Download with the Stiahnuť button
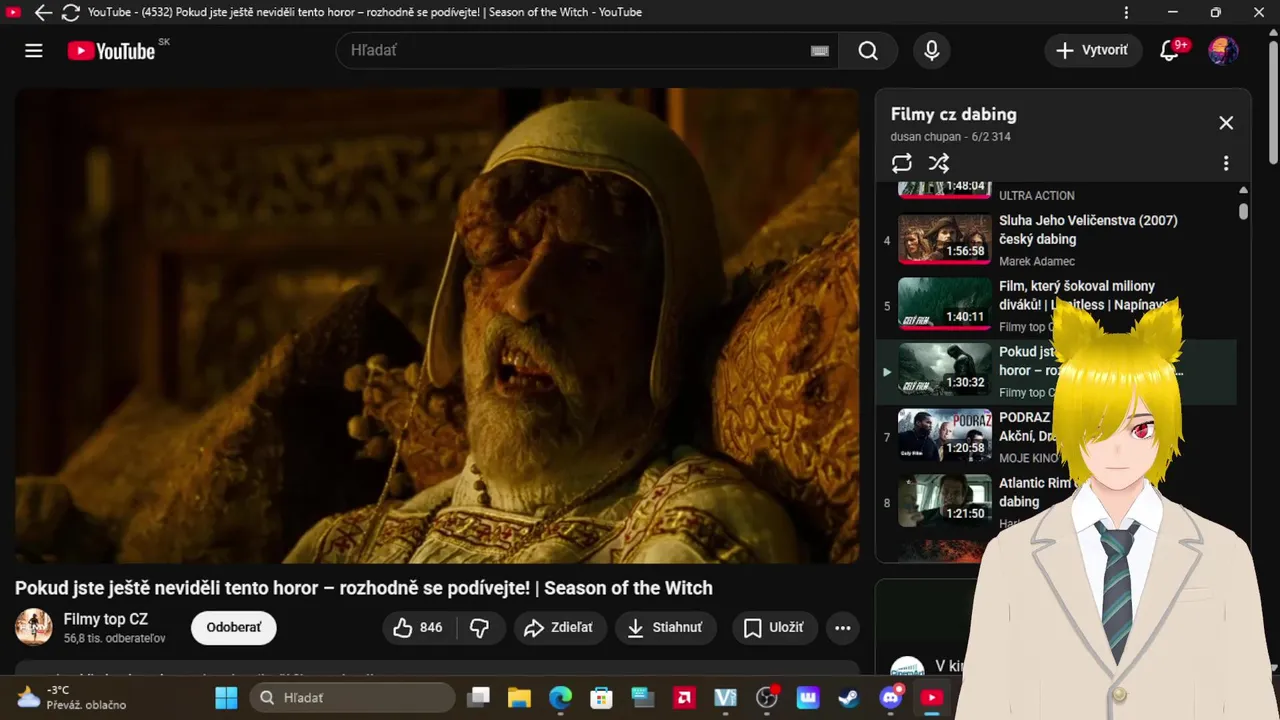The height and width of the screenshot is (720, 1280). coord(665,628)
